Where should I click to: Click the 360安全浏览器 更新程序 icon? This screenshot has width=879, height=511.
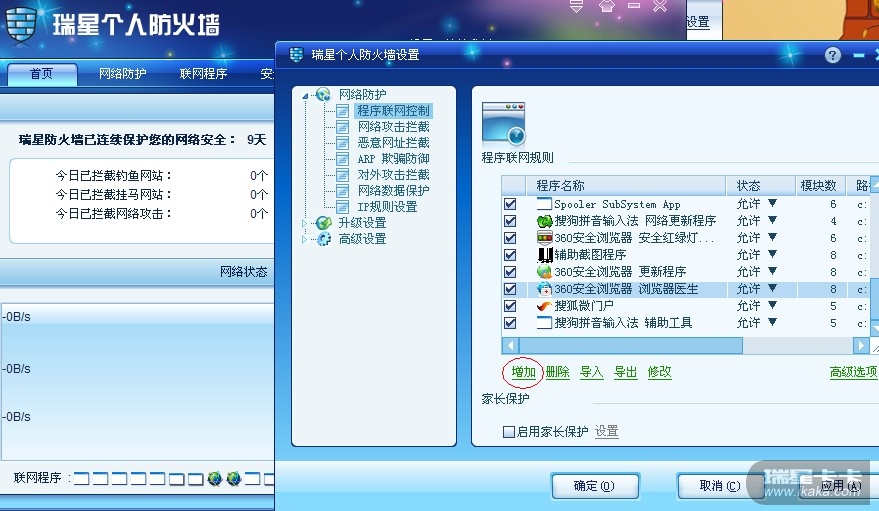click(x=544, y=272)
